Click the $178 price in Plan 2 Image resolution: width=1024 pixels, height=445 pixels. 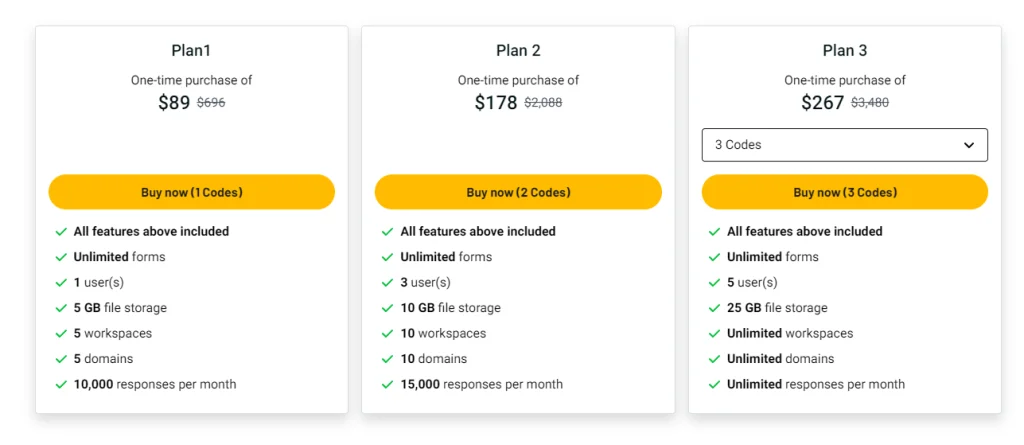tap(496, 102)
